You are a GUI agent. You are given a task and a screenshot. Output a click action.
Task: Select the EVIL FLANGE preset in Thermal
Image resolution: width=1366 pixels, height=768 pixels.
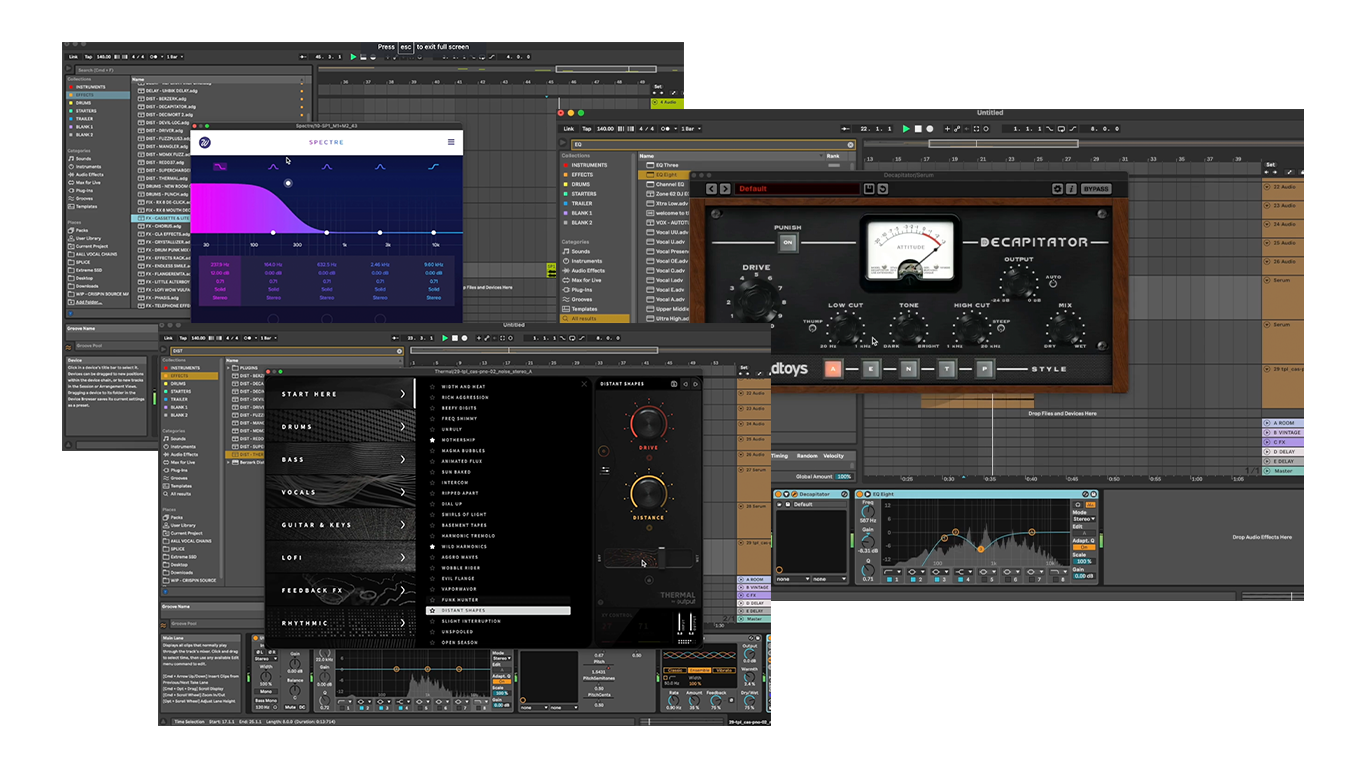[458, 578]
